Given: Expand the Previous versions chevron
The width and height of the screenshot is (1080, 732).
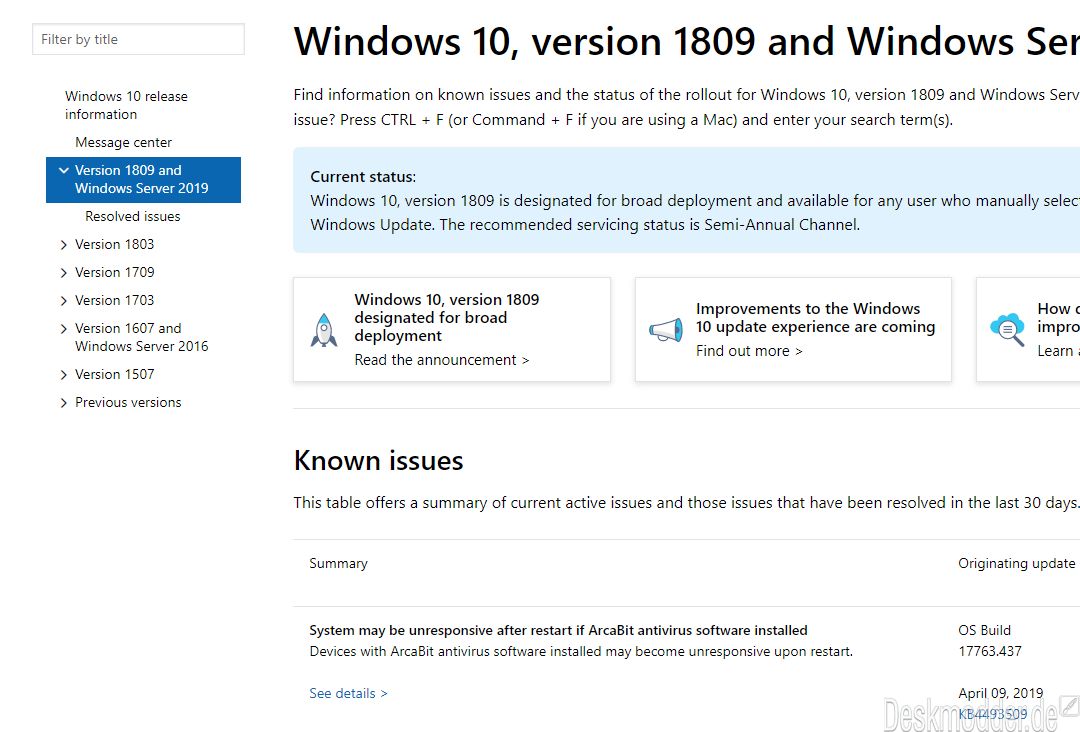Looking at the screenshot, I should pyautogui.click(x=64, y=403).
